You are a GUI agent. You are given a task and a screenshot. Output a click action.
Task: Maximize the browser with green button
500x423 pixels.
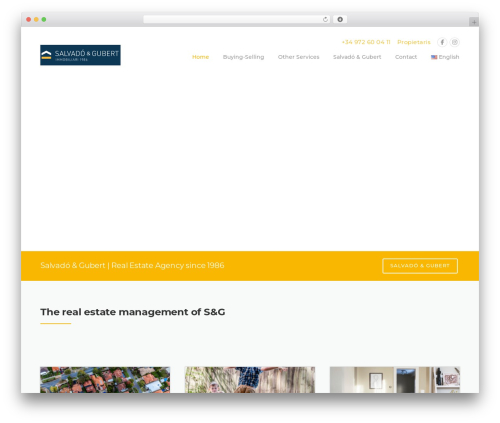(44, 20)
